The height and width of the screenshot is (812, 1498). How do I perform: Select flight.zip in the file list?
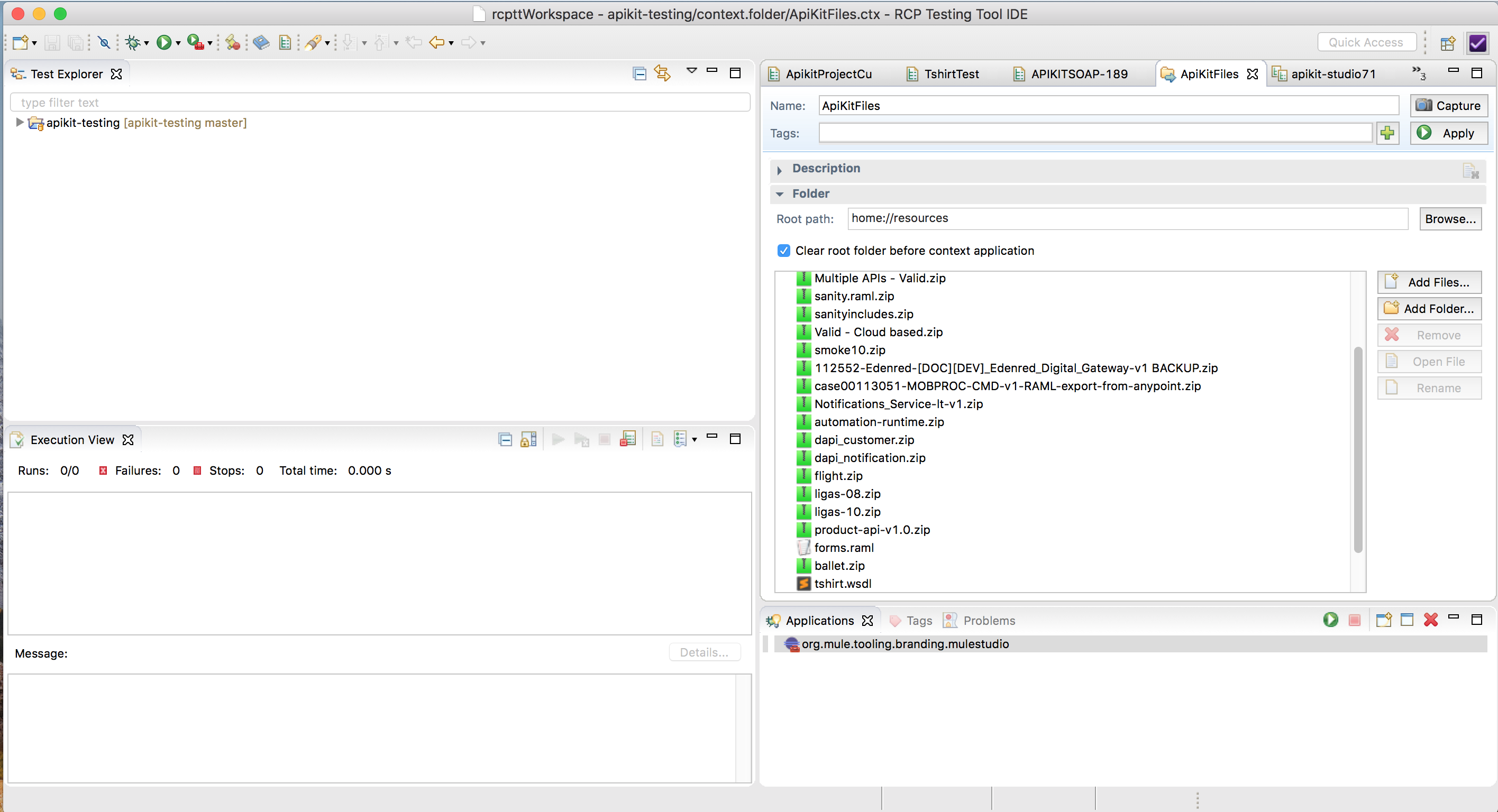pyautogui.click(x=838, y=476)
